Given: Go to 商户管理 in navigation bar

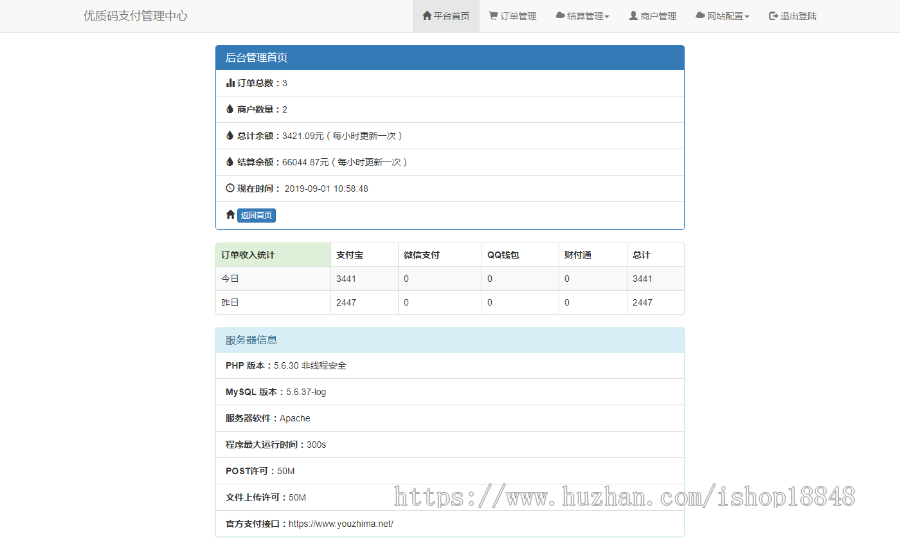Looking at the screenshot, I should [653, 16].
